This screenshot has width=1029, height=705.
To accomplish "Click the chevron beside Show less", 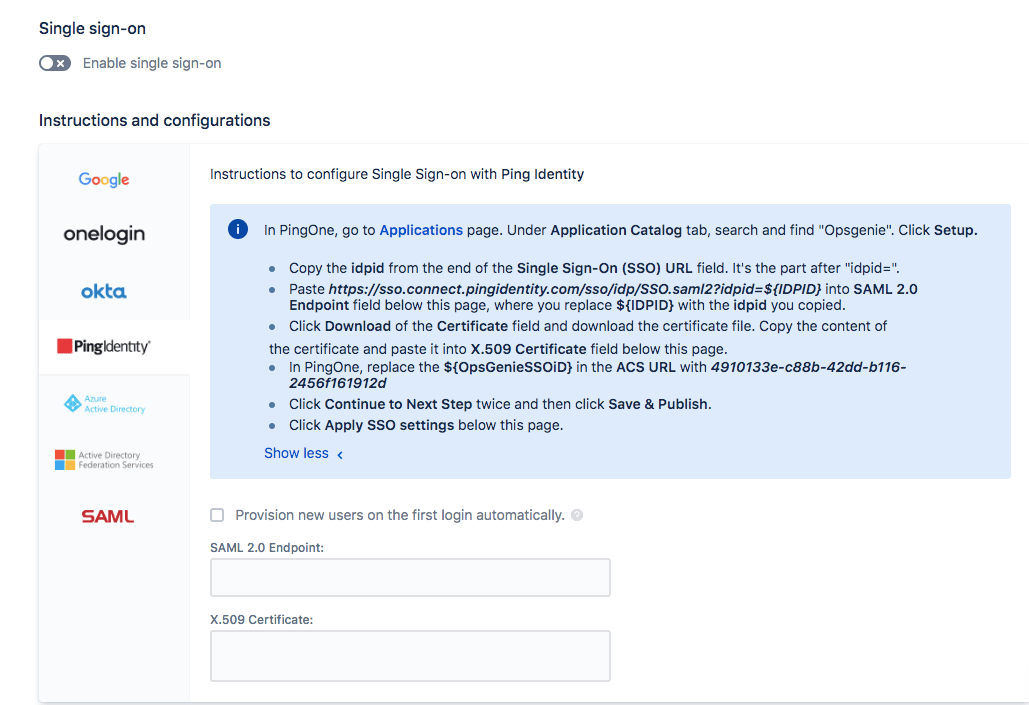I will (338, 454).
